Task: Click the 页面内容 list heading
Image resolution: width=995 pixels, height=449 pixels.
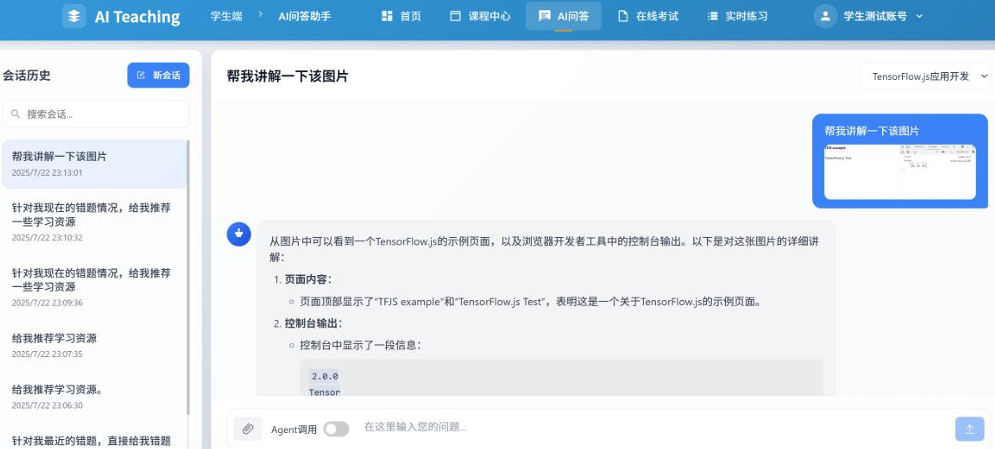Action: [308, 280]
